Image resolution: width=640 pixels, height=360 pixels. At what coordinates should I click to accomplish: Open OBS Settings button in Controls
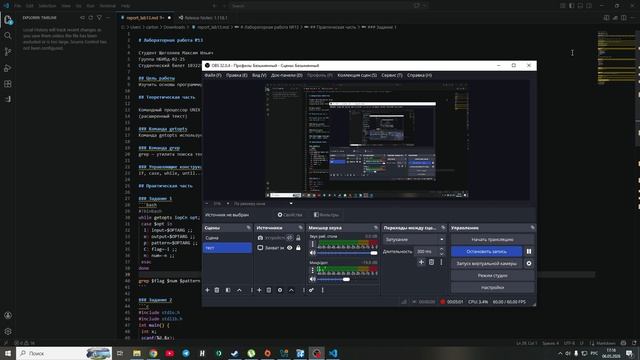492,287
